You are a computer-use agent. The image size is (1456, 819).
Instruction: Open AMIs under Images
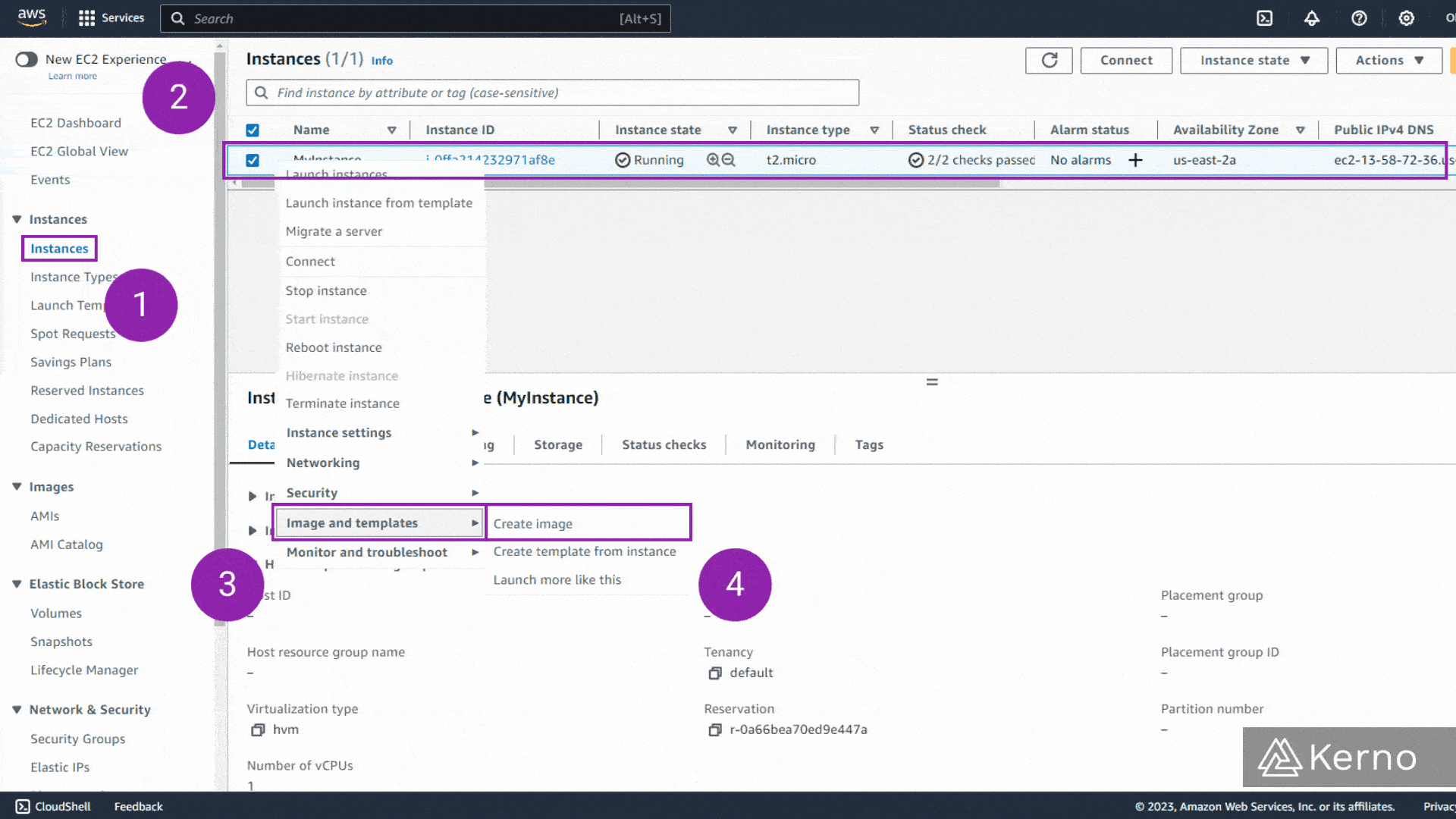tap(45, 516)
